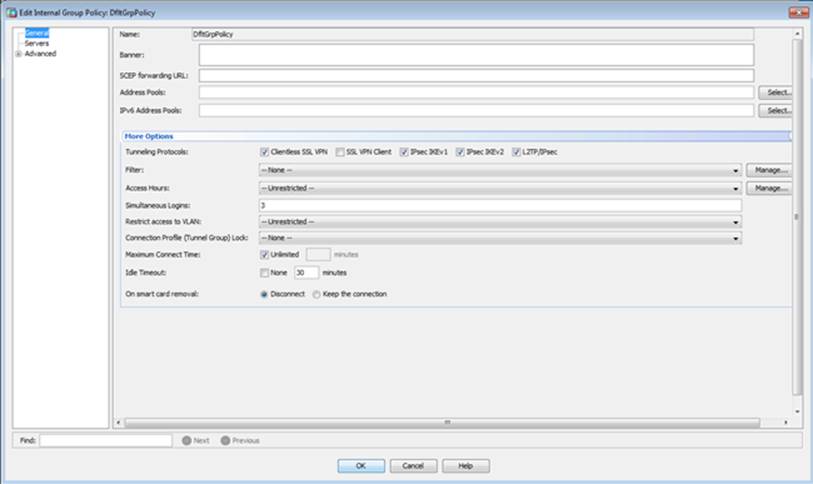The height and width of the screenshot is (484, 813).
Task: Open the Access Hours dropdown
Action: pos(736,188)
